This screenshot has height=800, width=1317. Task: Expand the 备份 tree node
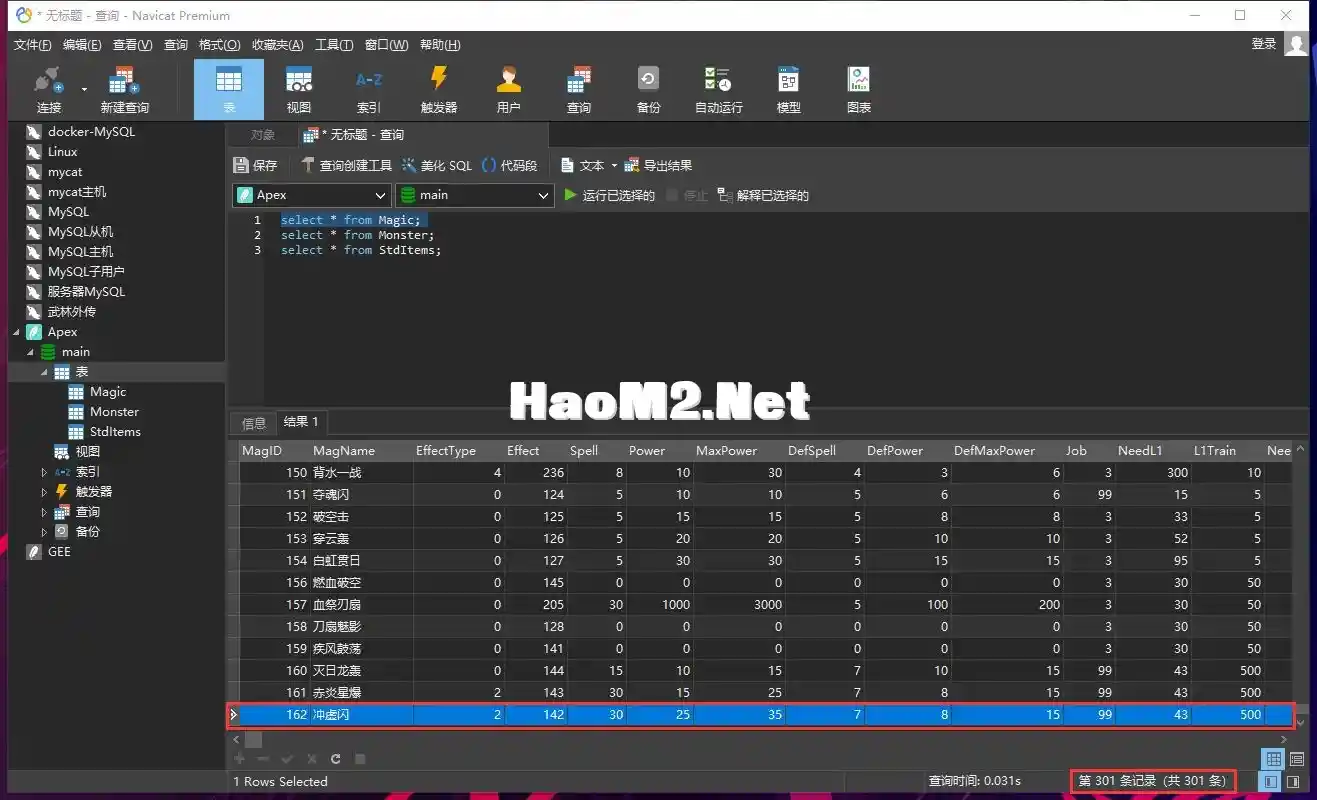point(44,532)
